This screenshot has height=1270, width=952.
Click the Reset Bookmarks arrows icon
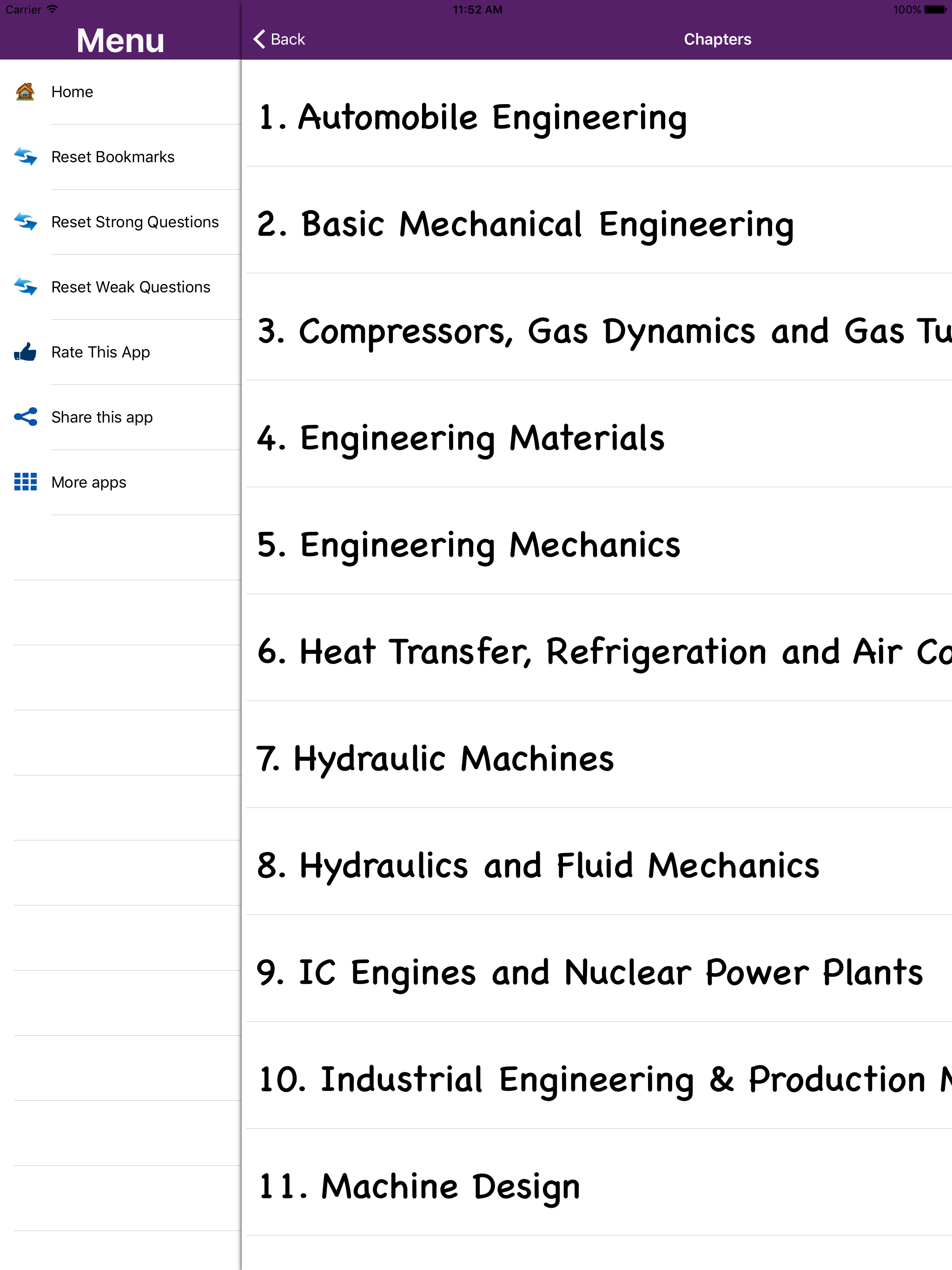(25, 157)
